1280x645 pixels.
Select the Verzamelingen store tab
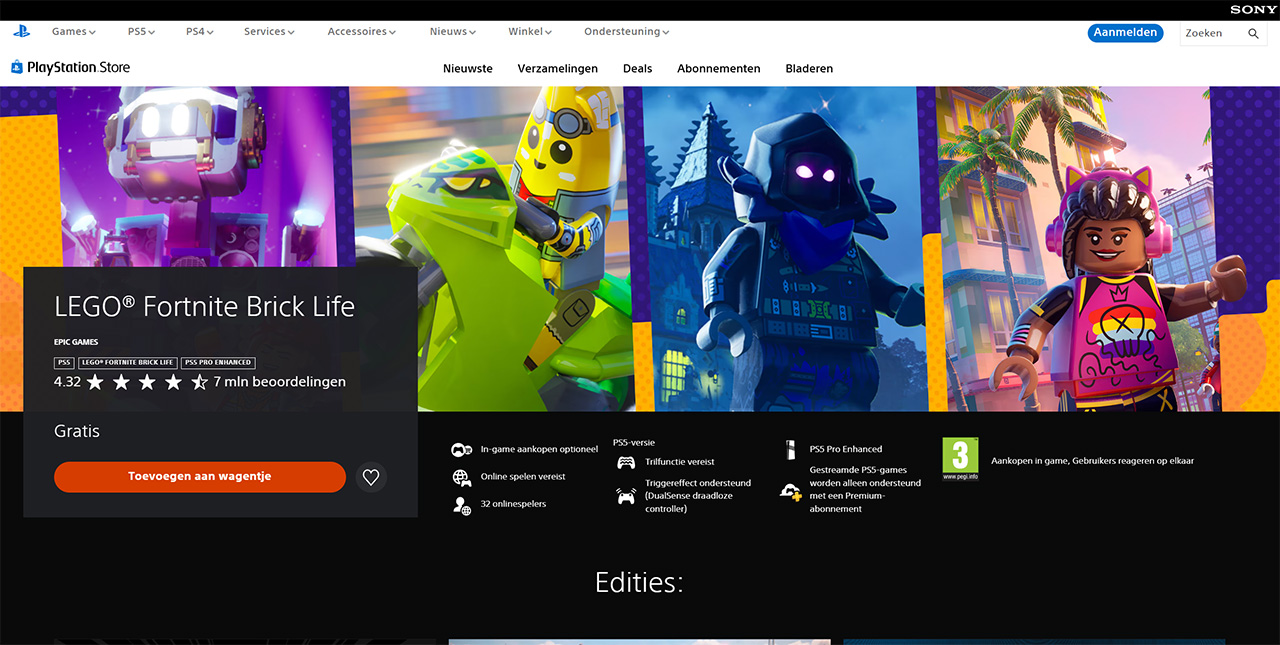click(557, 69)
